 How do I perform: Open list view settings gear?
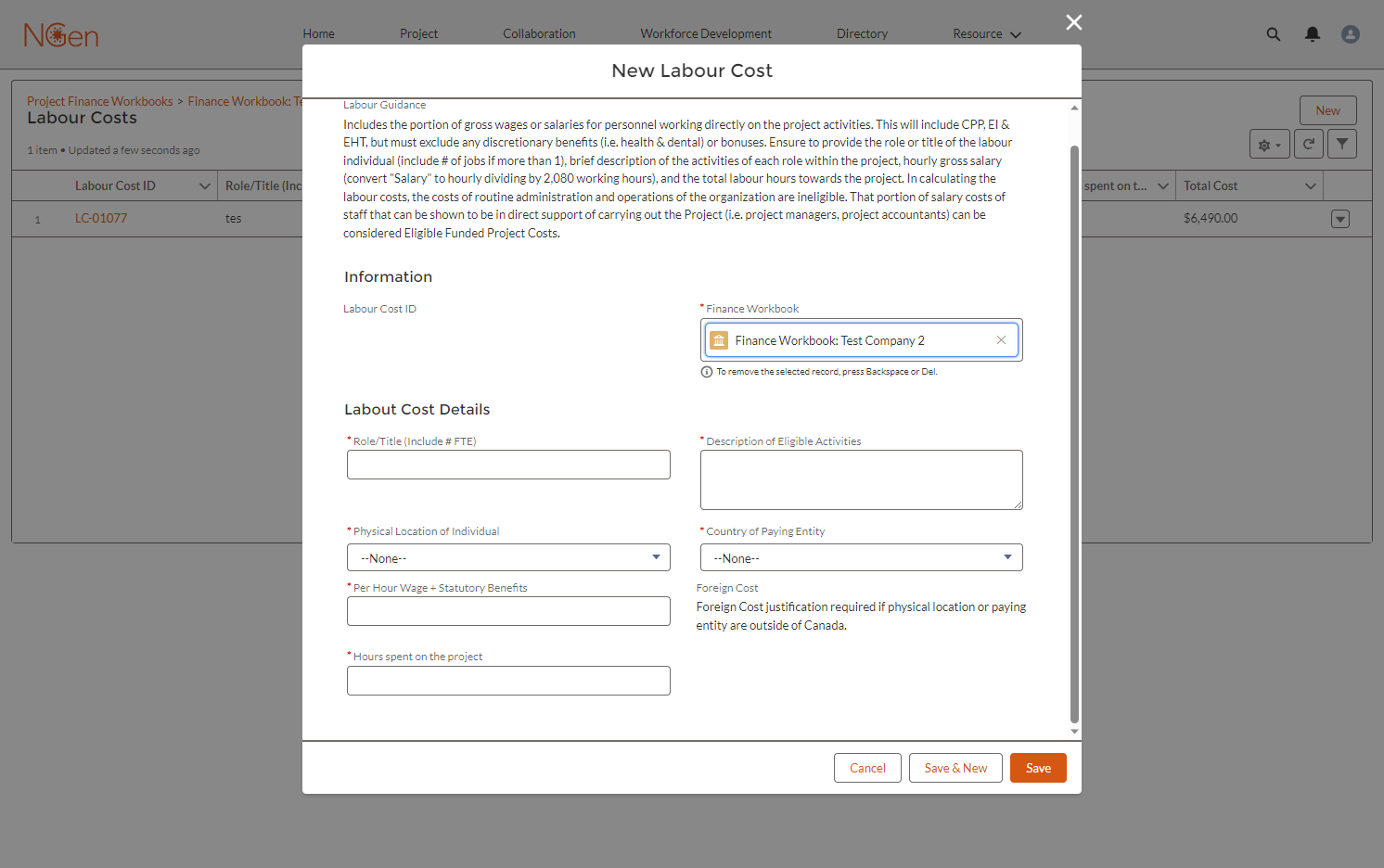point(1270,145)
